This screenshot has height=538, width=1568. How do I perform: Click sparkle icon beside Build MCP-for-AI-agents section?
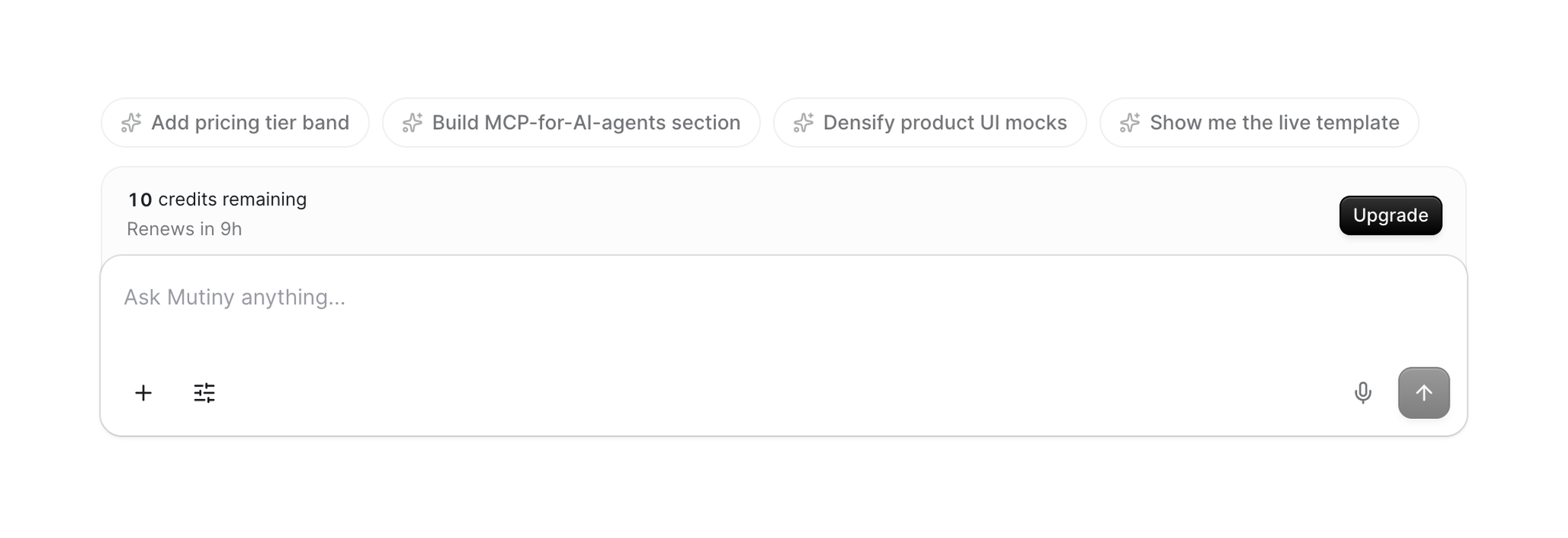[x=412, y=123]
